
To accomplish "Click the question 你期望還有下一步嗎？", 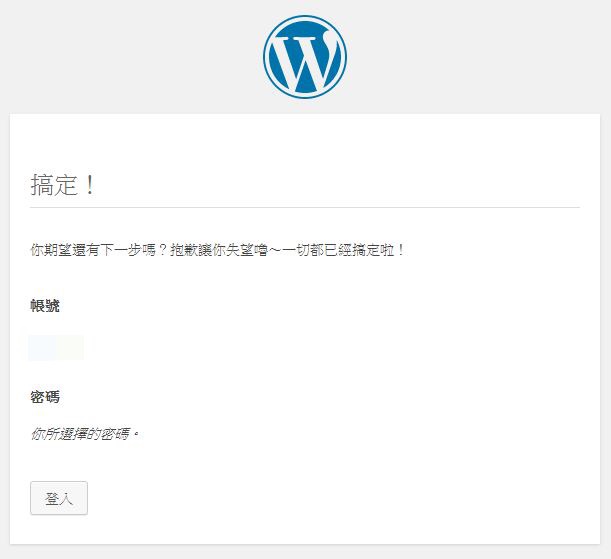I will pos(99,250).
